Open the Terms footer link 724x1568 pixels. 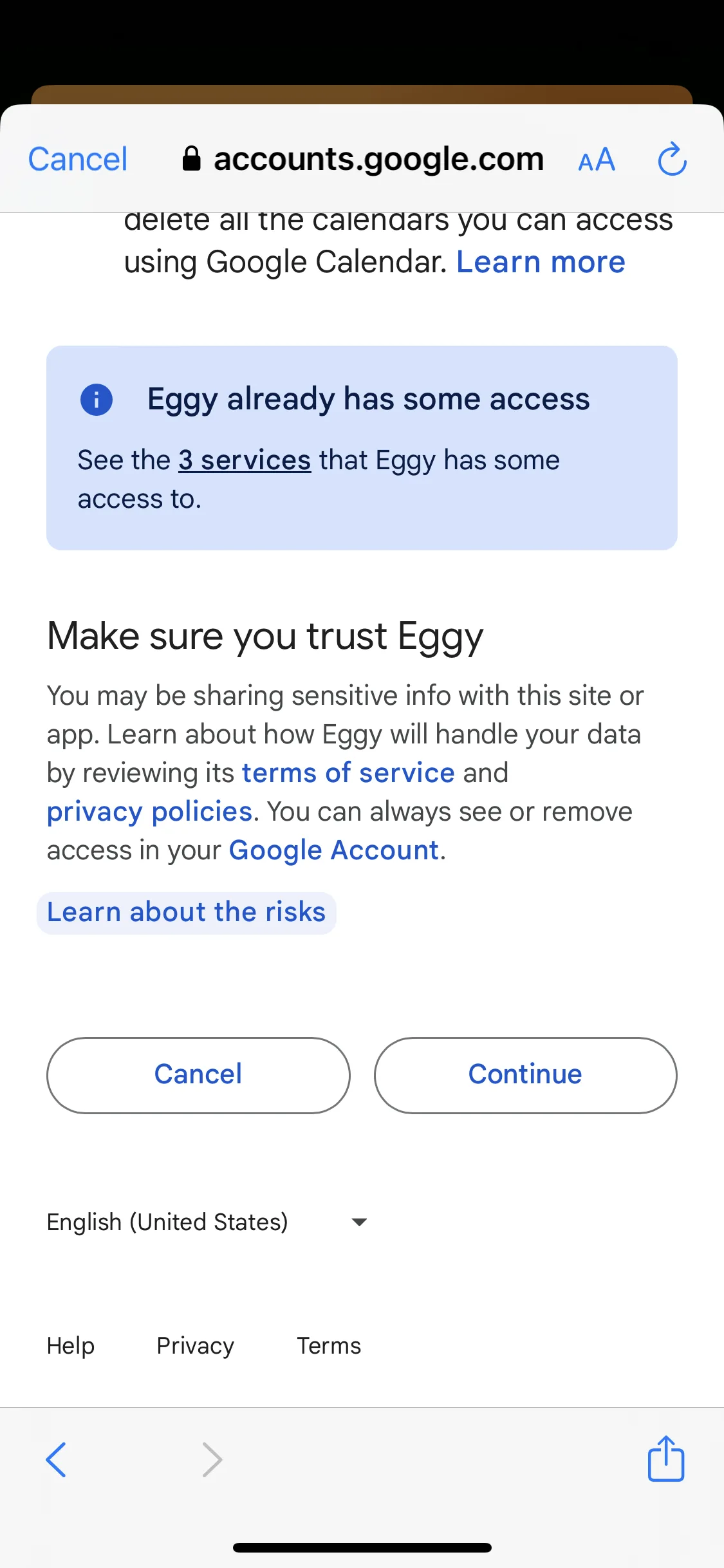point(329,1346)
